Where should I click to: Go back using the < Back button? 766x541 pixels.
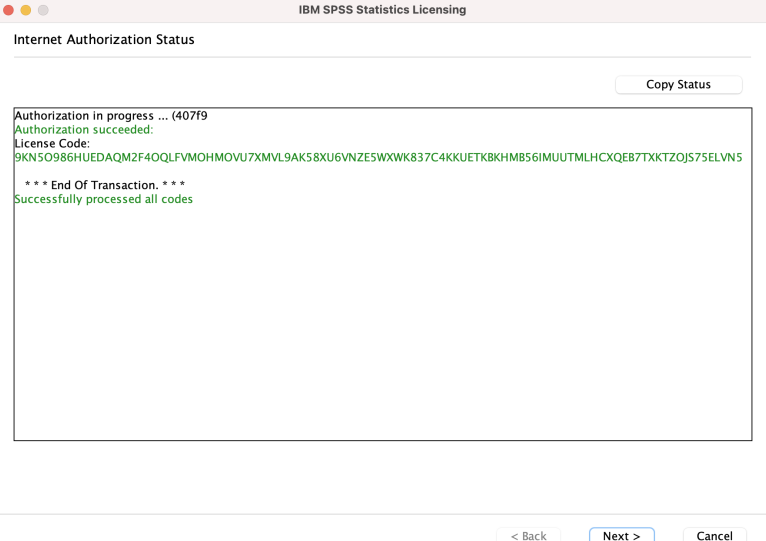529,535
